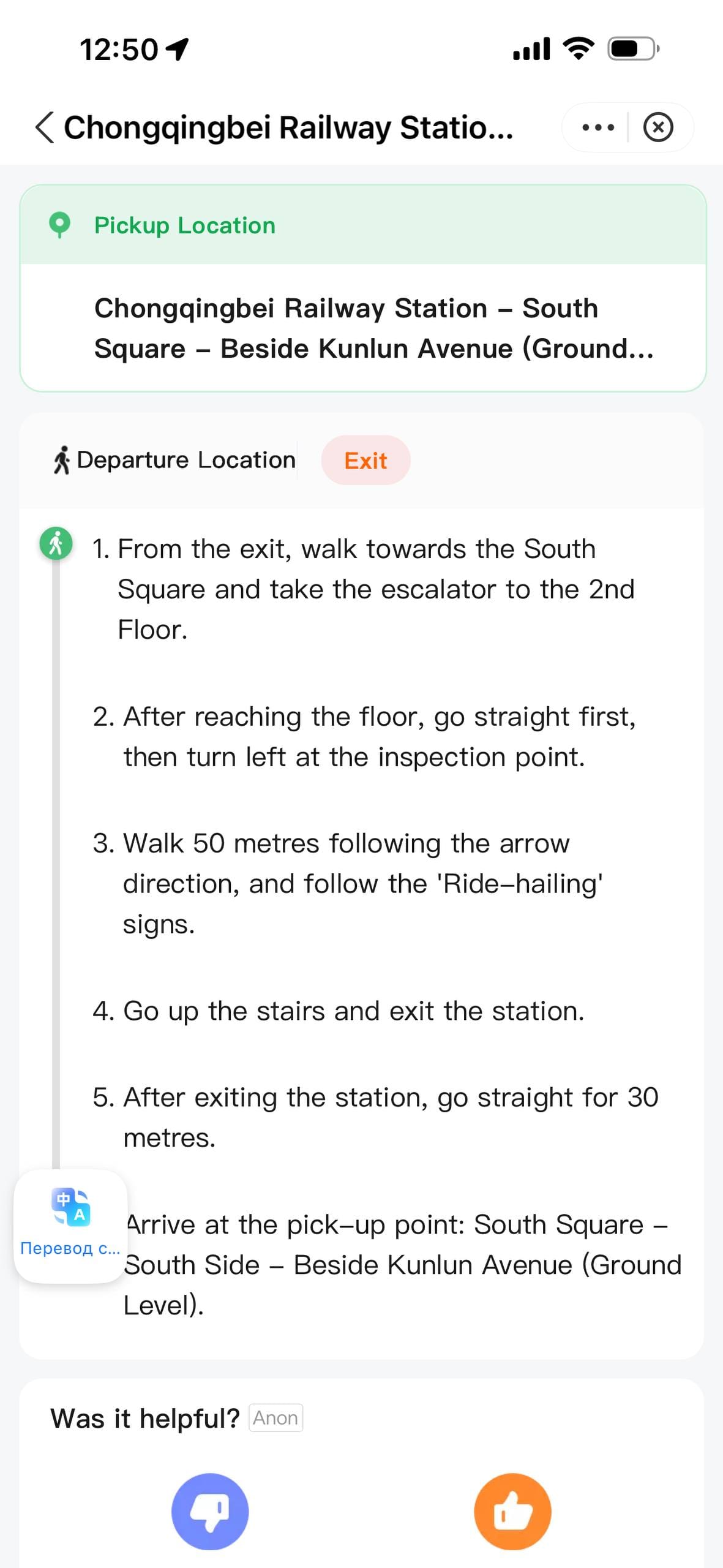Screen dimensions: 723x1568
Task: Open the three-dot more options menu
Action: tap(598, 127)
